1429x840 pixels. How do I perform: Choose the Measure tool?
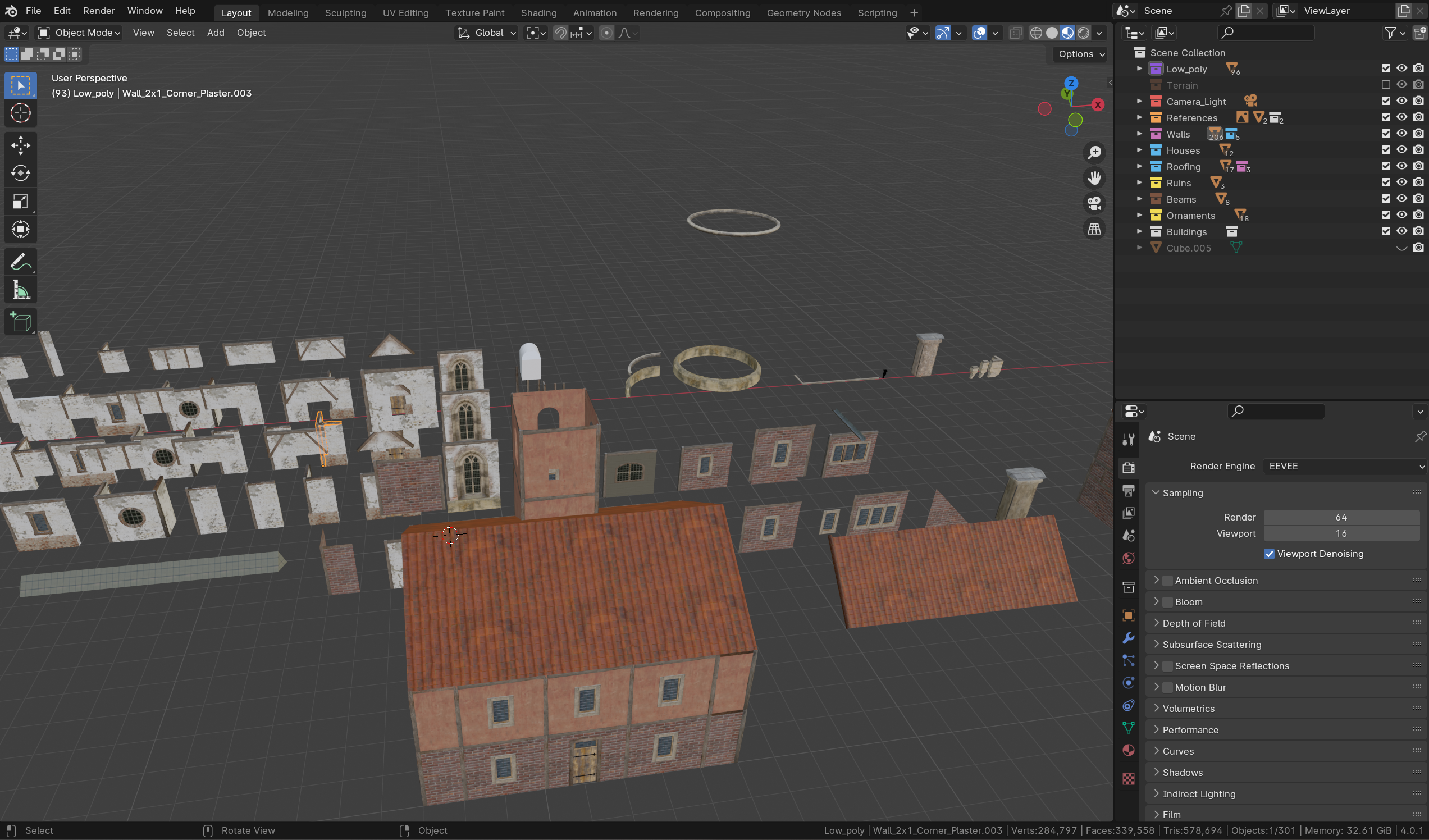point(20,290)
